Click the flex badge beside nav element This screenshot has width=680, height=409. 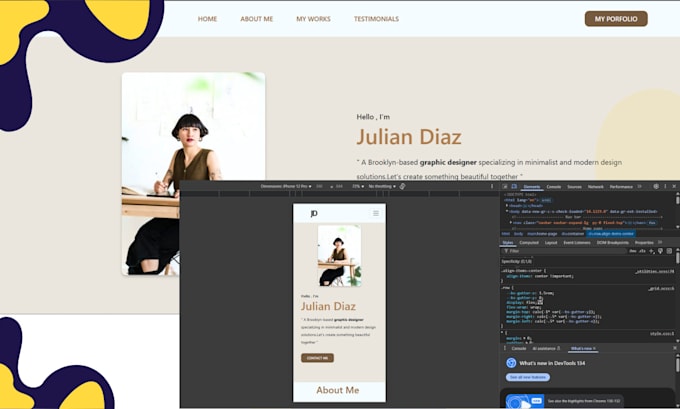point(651,222)
